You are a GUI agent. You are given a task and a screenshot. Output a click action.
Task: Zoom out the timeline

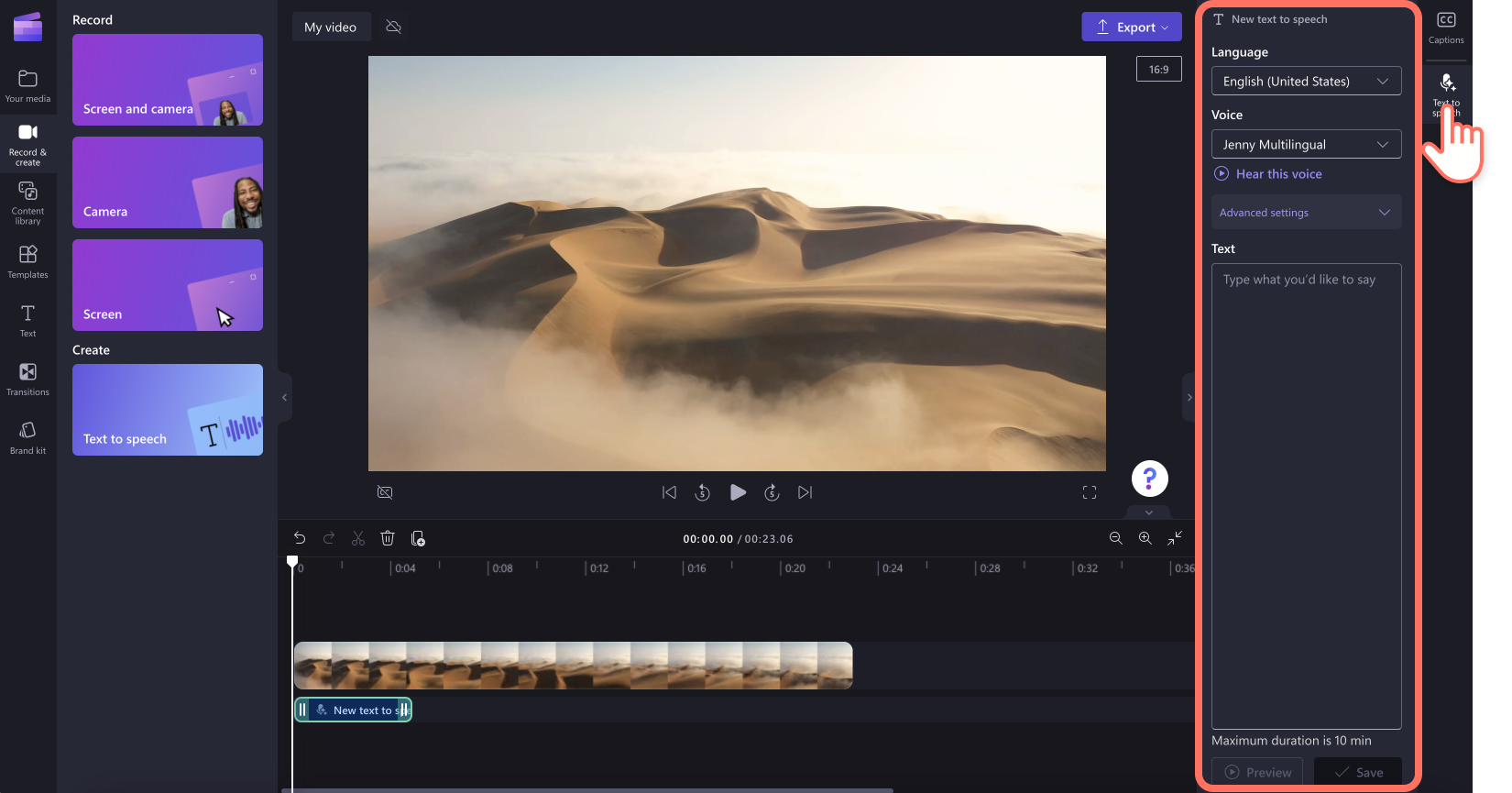[1115, 538]
